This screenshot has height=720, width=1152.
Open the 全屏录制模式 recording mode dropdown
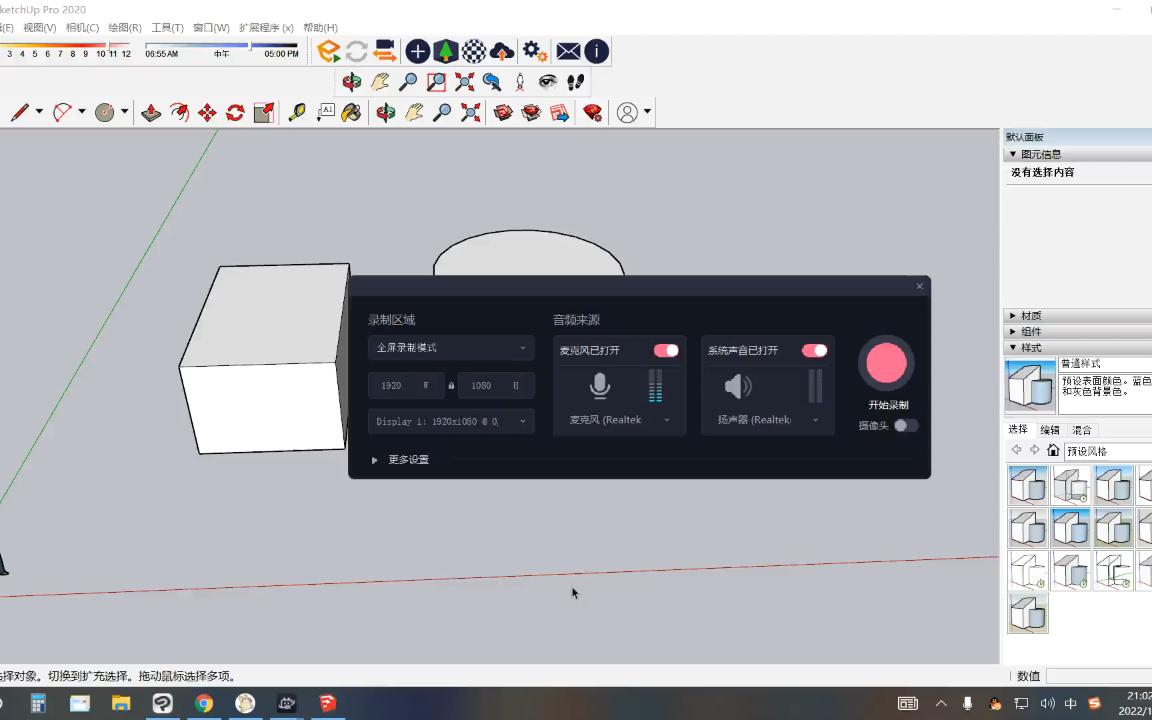click(x=450, y=347)
